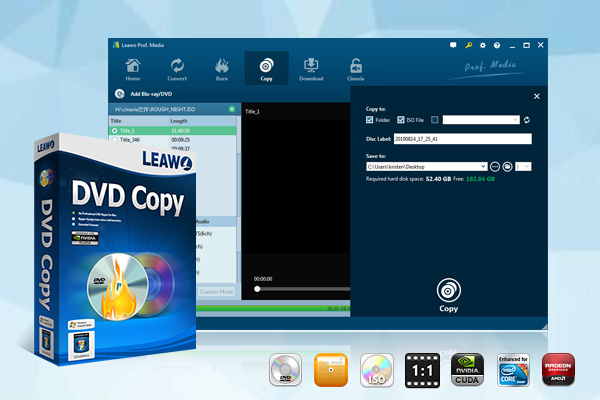This screenshot has width=600, height=400.
Task: Click the NVIDIA CUDA badge
Action: point(467,370)
